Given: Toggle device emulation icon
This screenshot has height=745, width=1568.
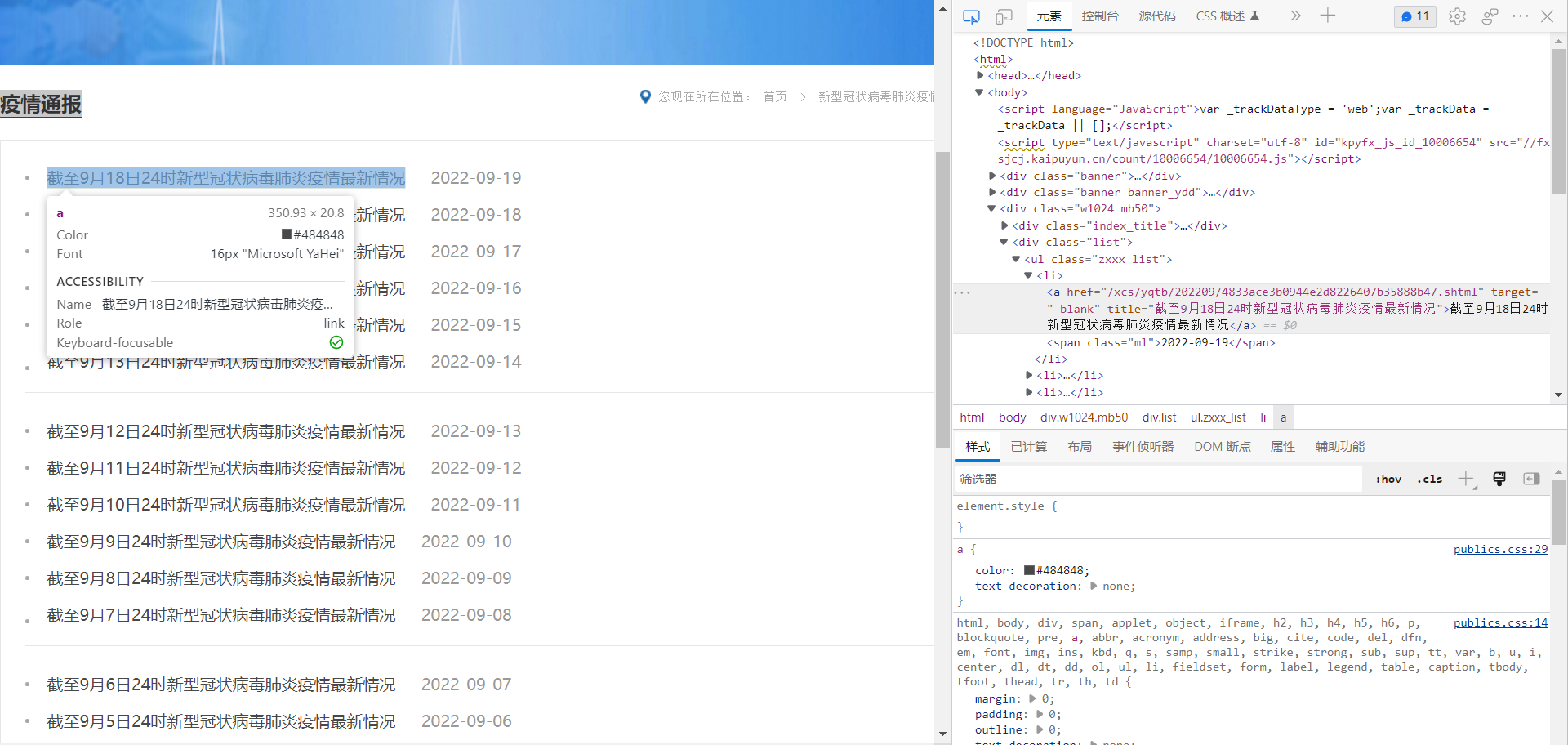Looking at the screenshot, I should click(x=1004, y=16).
